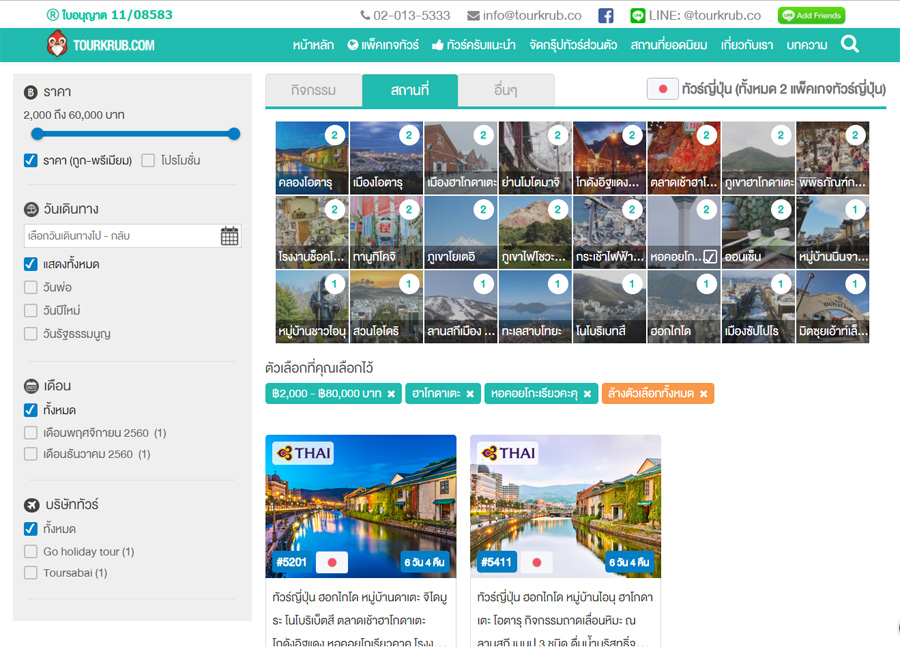Switch to the อื่นๆ tab
The image size is (900, 647).
505,90
